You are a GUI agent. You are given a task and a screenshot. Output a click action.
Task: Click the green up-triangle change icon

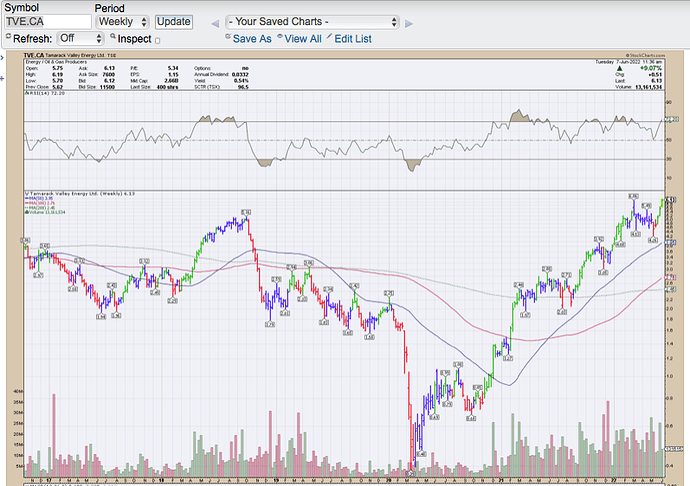[x=620, y=69]
